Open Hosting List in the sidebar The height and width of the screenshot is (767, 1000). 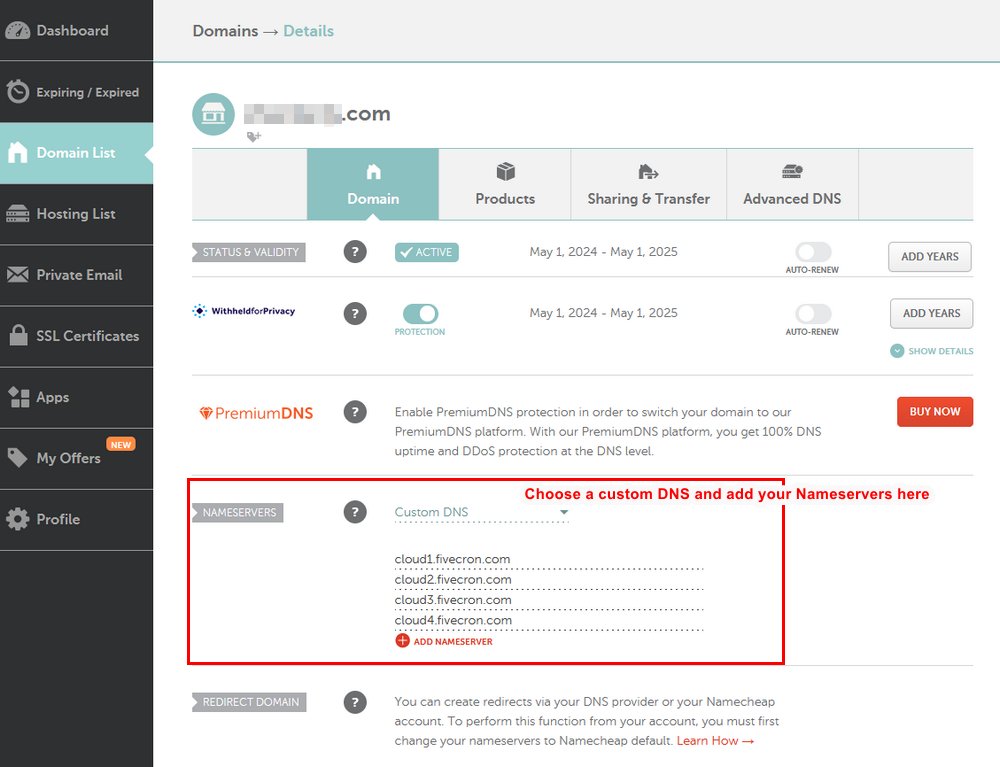click(77, 214)
